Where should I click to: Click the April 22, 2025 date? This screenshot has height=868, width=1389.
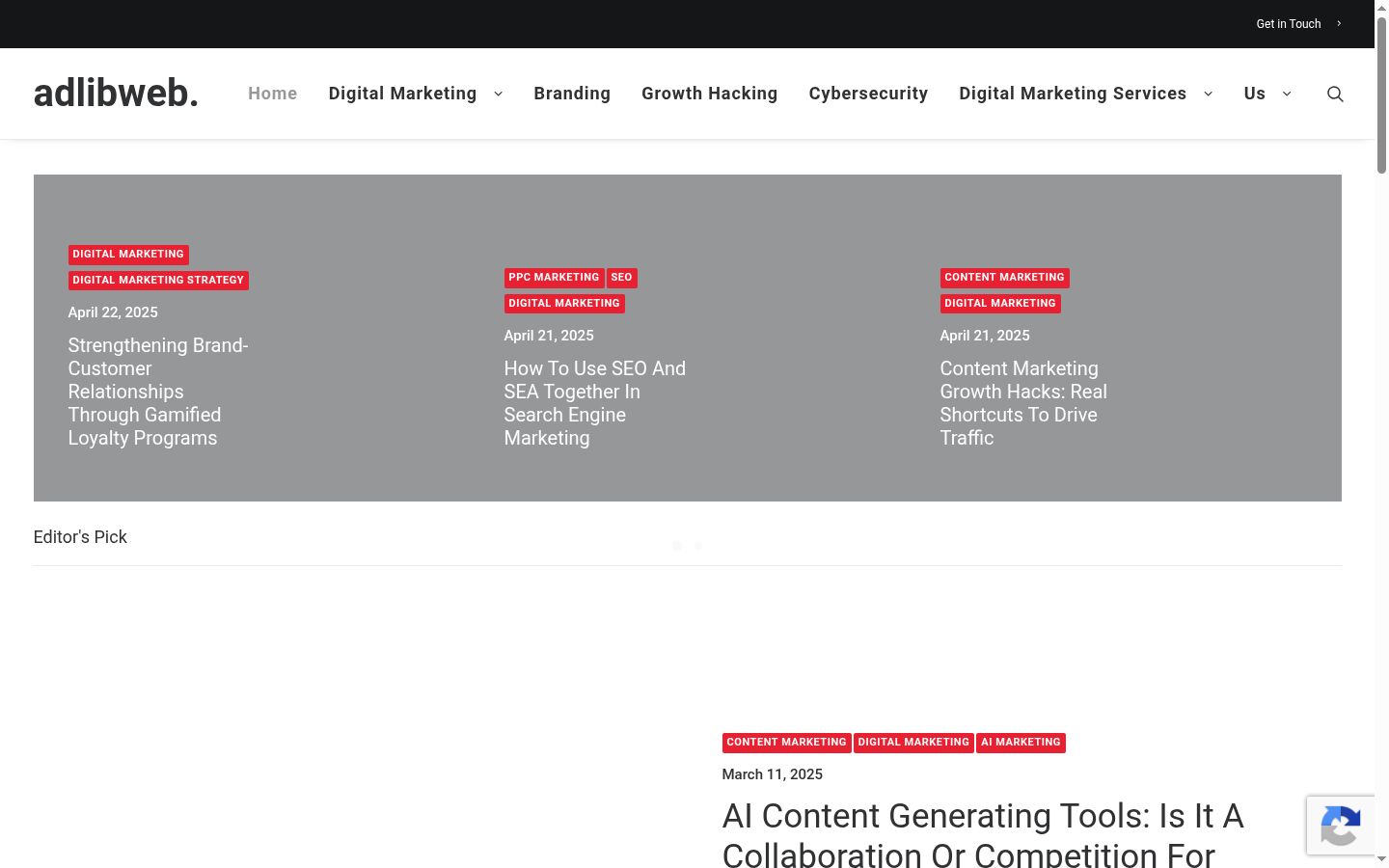pyautogui.click(x=113, y=312)
